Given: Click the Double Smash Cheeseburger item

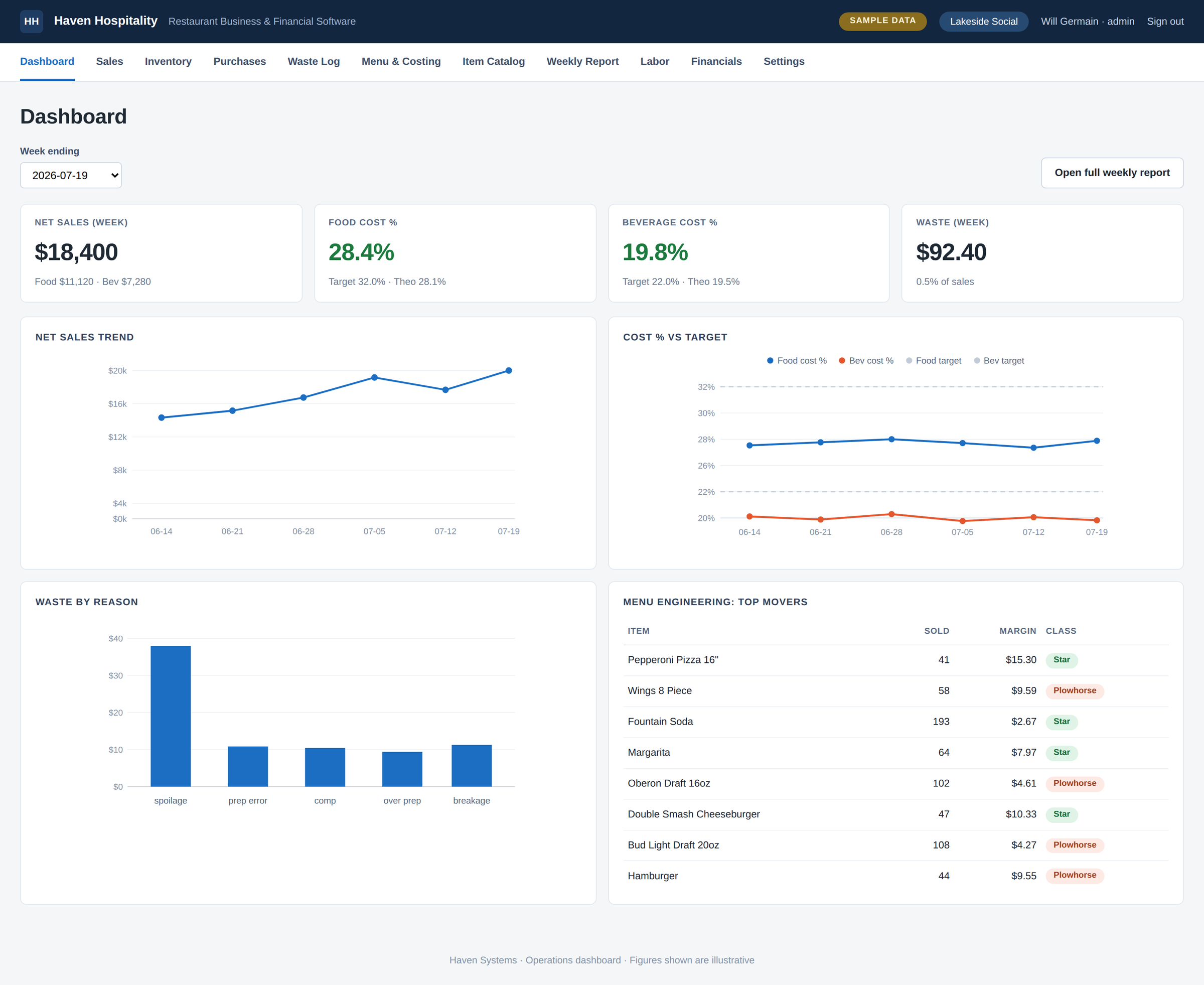Looking at the screenshot, I should coord(694,814).
